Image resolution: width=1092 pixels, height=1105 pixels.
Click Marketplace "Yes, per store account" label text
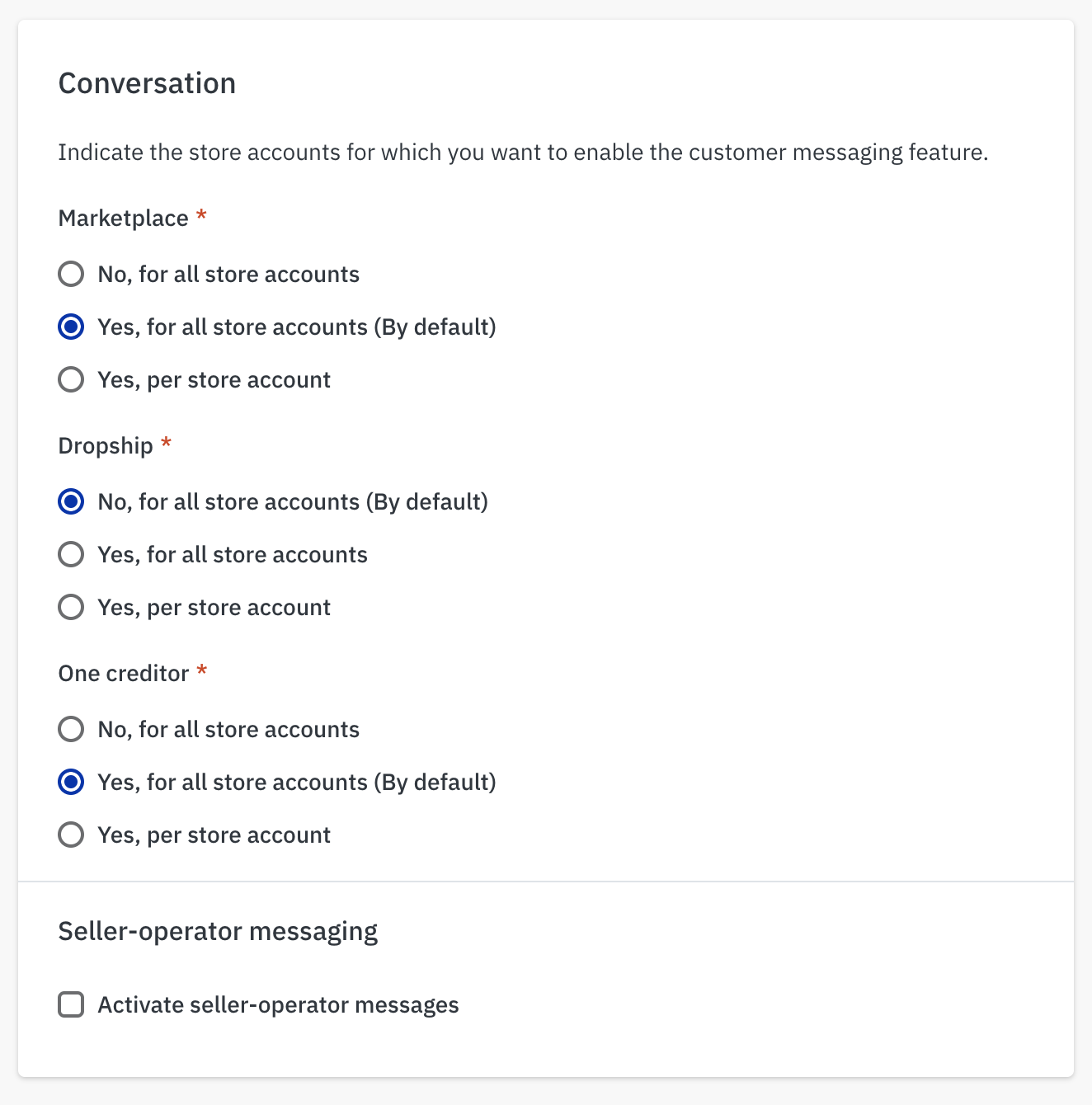pyautogui.click(x=214, y=380)
